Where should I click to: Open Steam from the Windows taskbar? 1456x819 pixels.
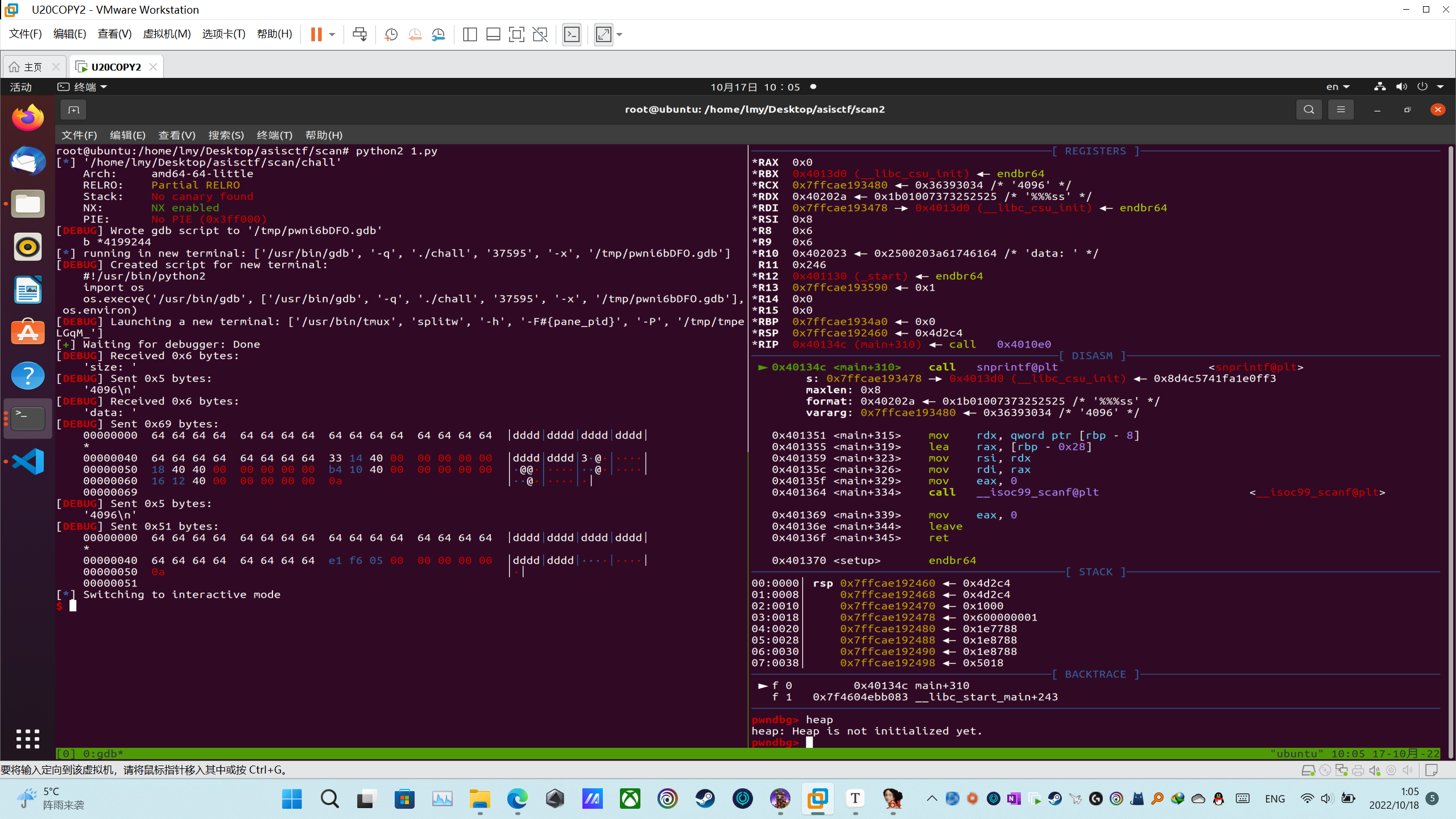(x=705, y=799)
